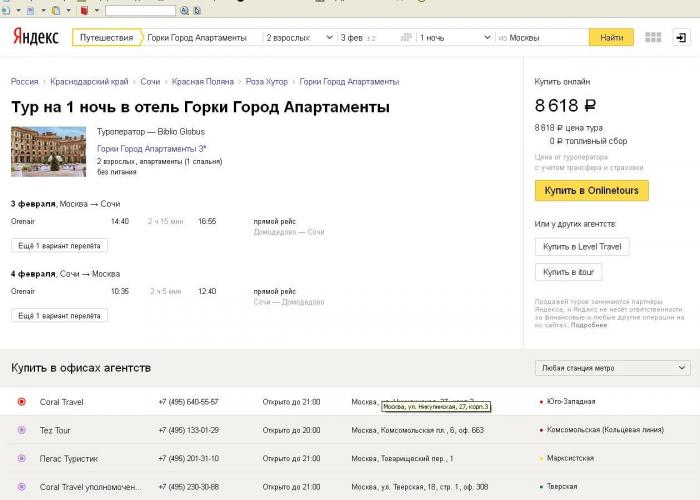Open the Горки Город Апартаменты 3* hotel link

tap(152, 149)
